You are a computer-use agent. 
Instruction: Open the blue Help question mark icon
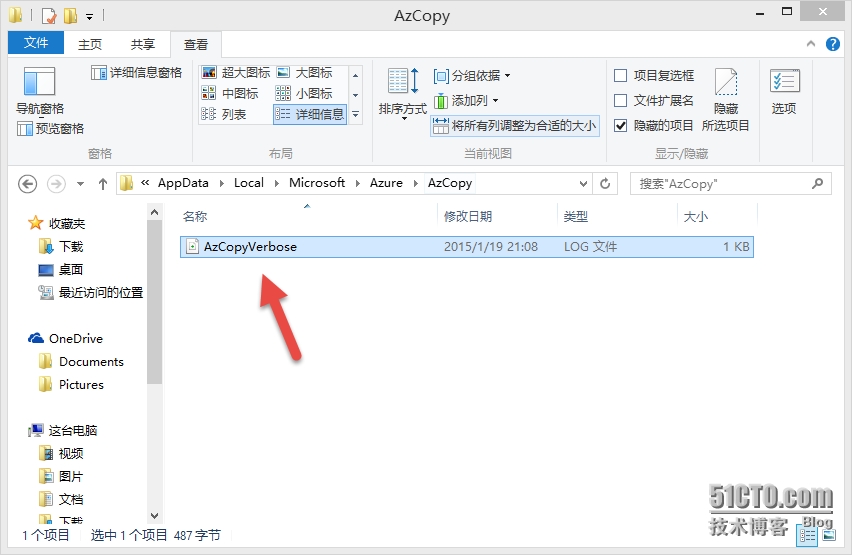coord(833,43)
